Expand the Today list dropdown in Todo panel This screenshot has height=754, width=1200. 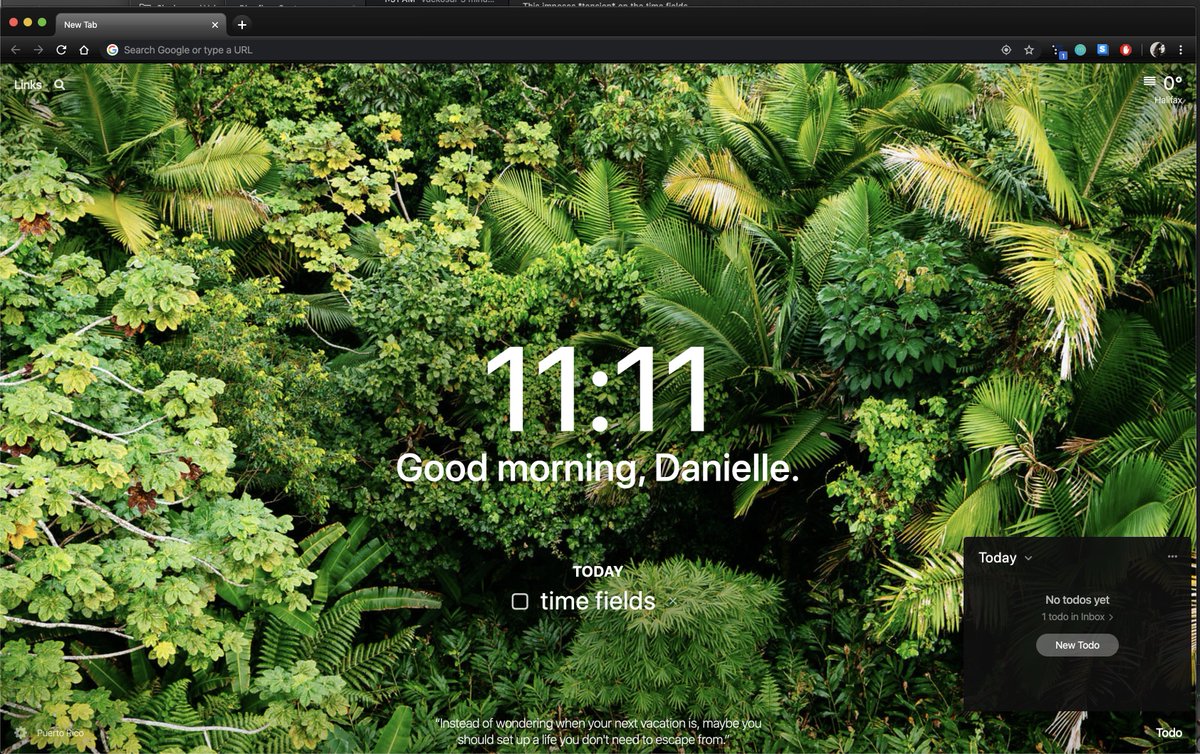pyautogui.click(x=1006, y=558)
